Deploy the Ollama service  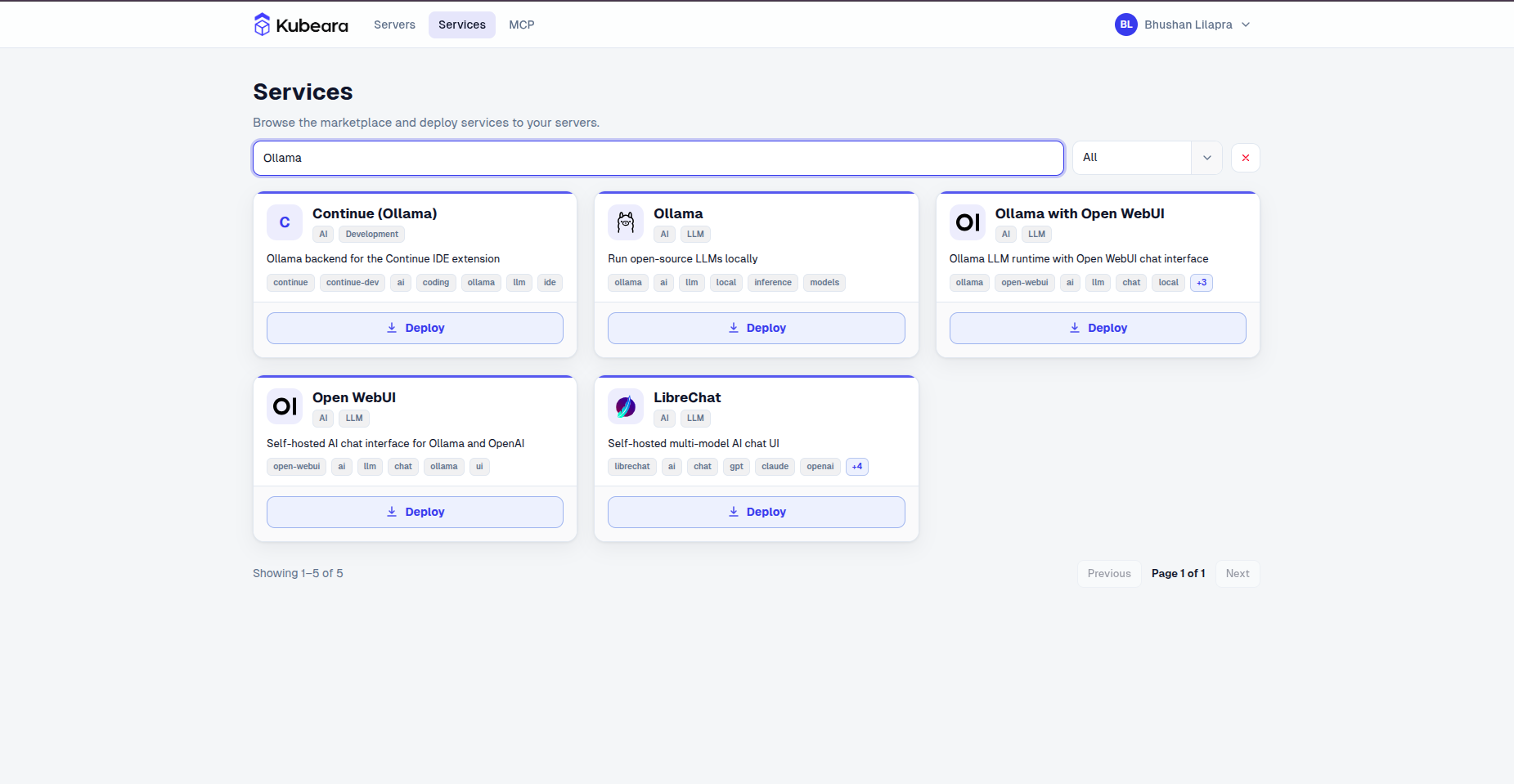757,328
